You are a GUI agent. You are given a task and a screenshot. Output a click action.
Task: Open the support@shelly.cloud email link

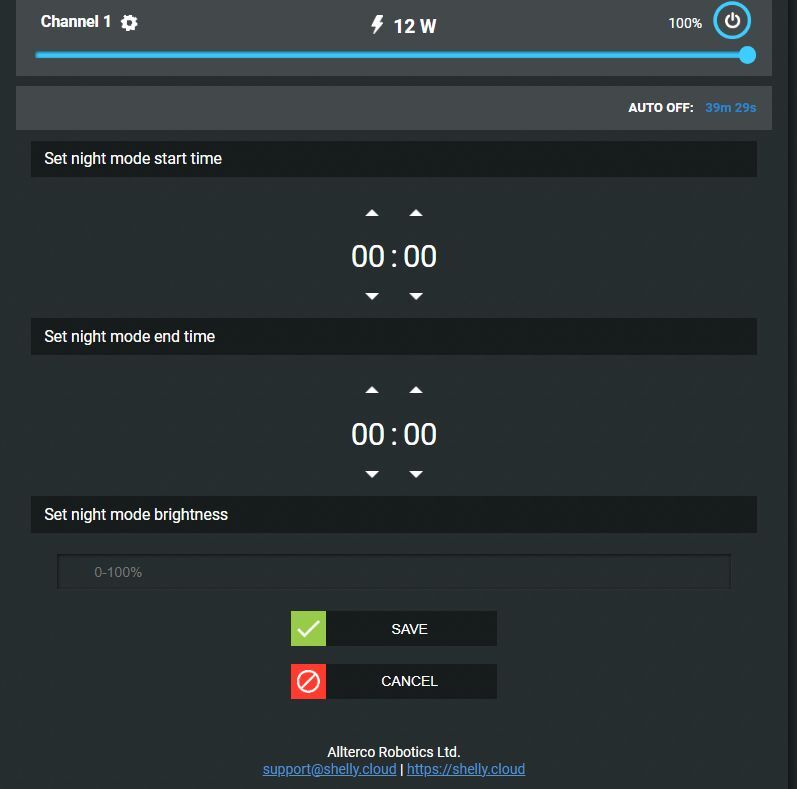pyautogui.click(x=329, y=769)
